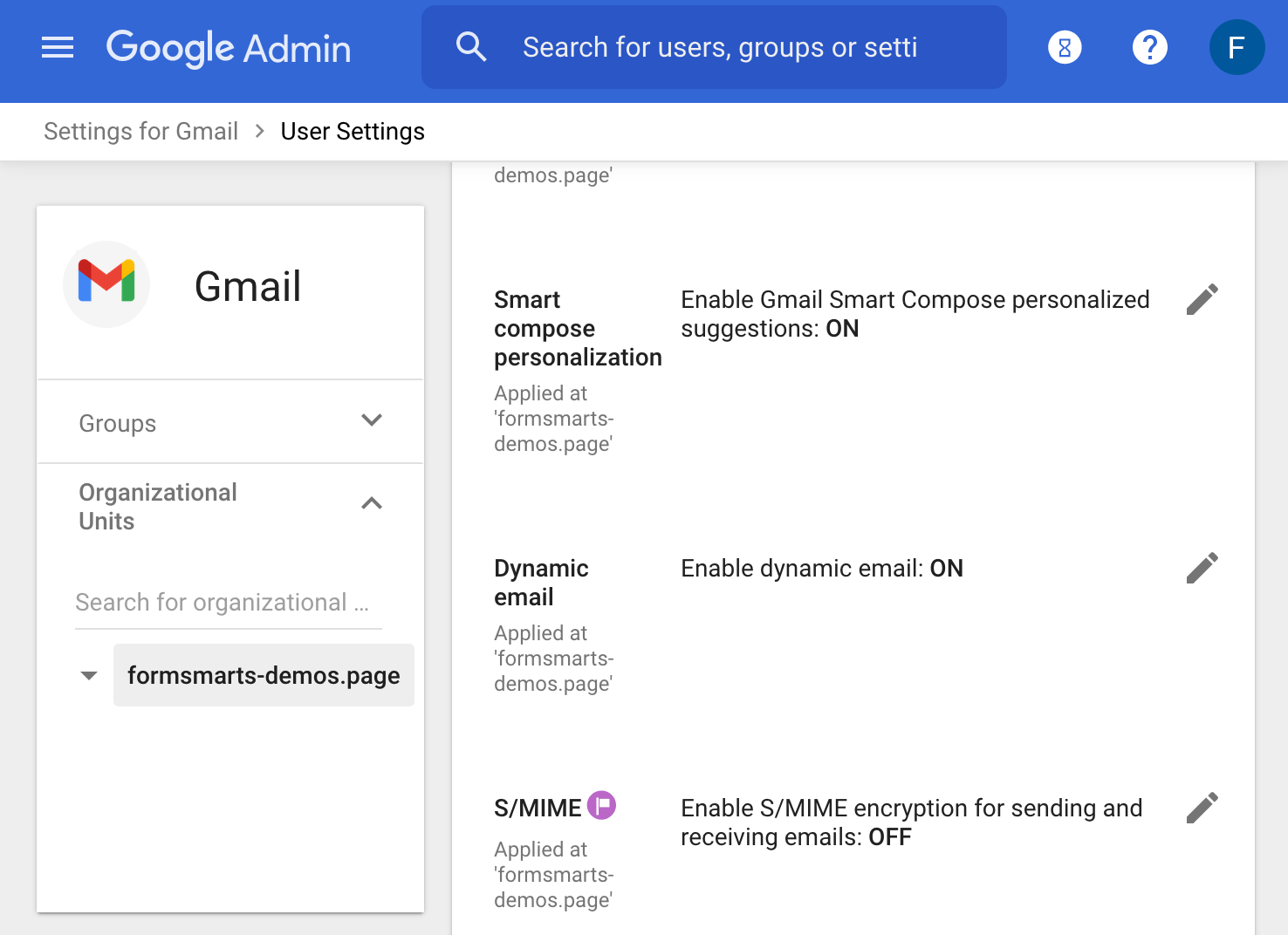Click the S/MIME heading text

coord(538,809)
